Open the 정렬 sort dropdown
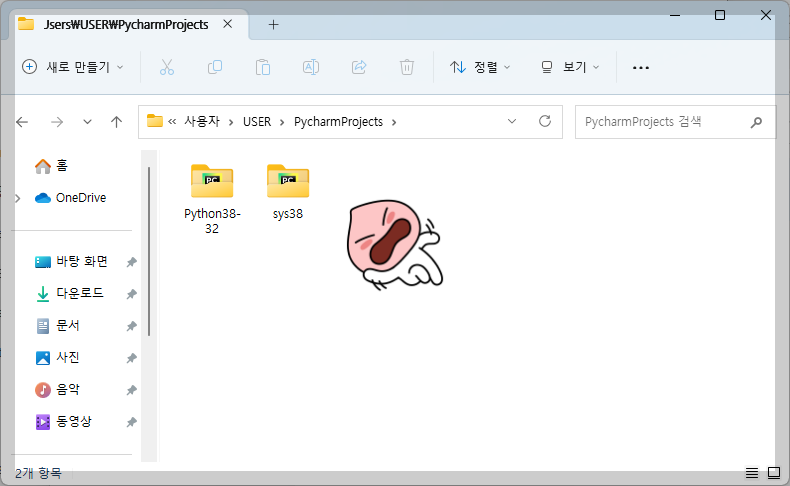Screen dimensions: 790x486 pyautogui.click(x=480, y=67)
